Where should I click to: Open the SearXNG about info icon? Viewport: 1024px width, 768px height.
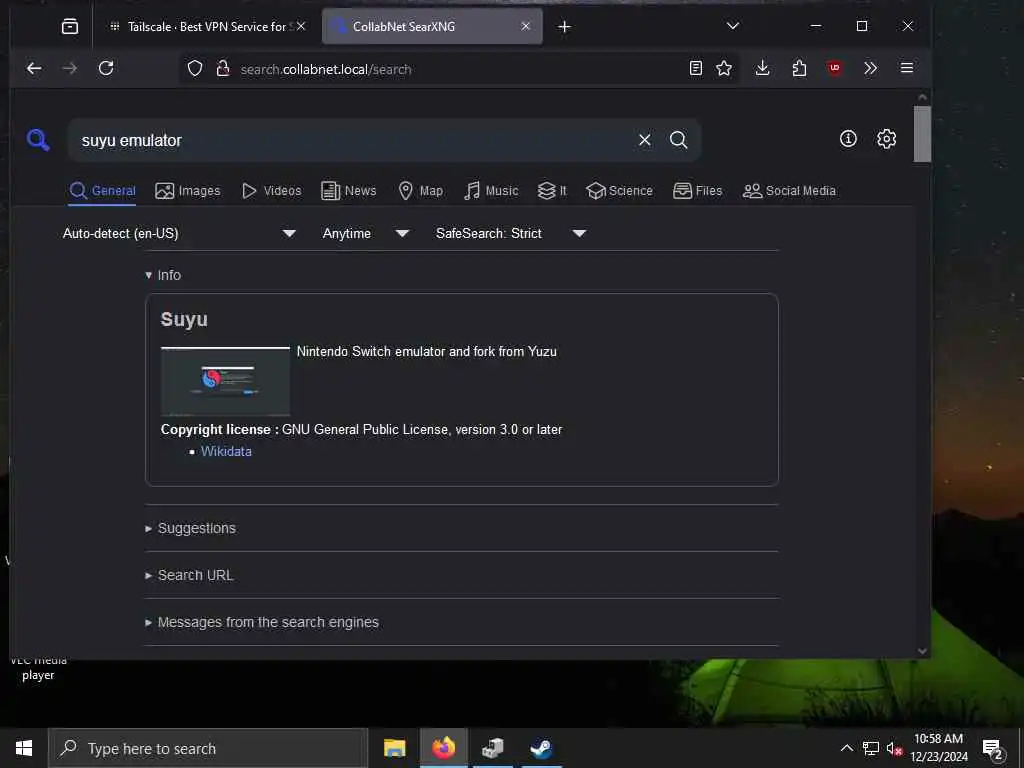pos(848,138)
